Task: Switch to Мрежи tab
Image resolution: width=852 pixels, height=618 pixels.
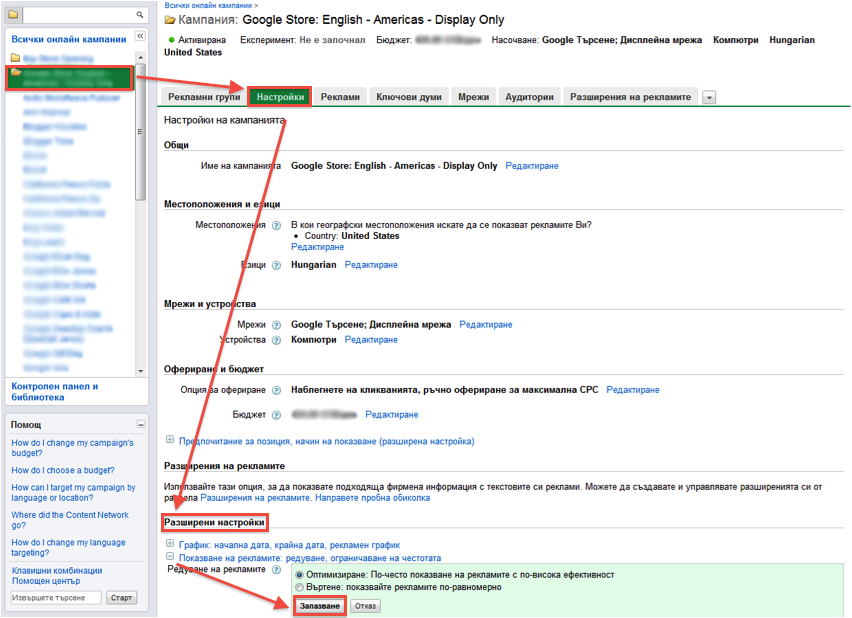Action: coord(473,97)
